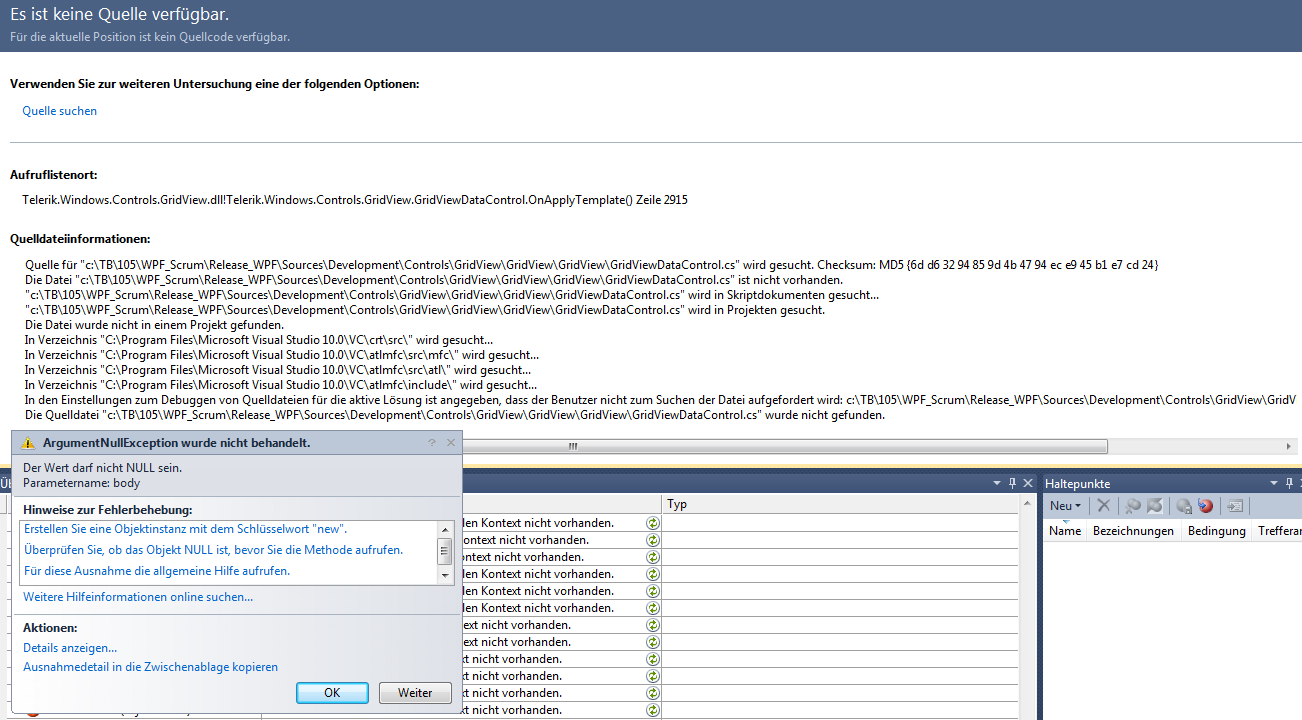Click the export breakpoints icon with the disk
The width and height of the screenshot is (1302, 720).
point(1184,506)
